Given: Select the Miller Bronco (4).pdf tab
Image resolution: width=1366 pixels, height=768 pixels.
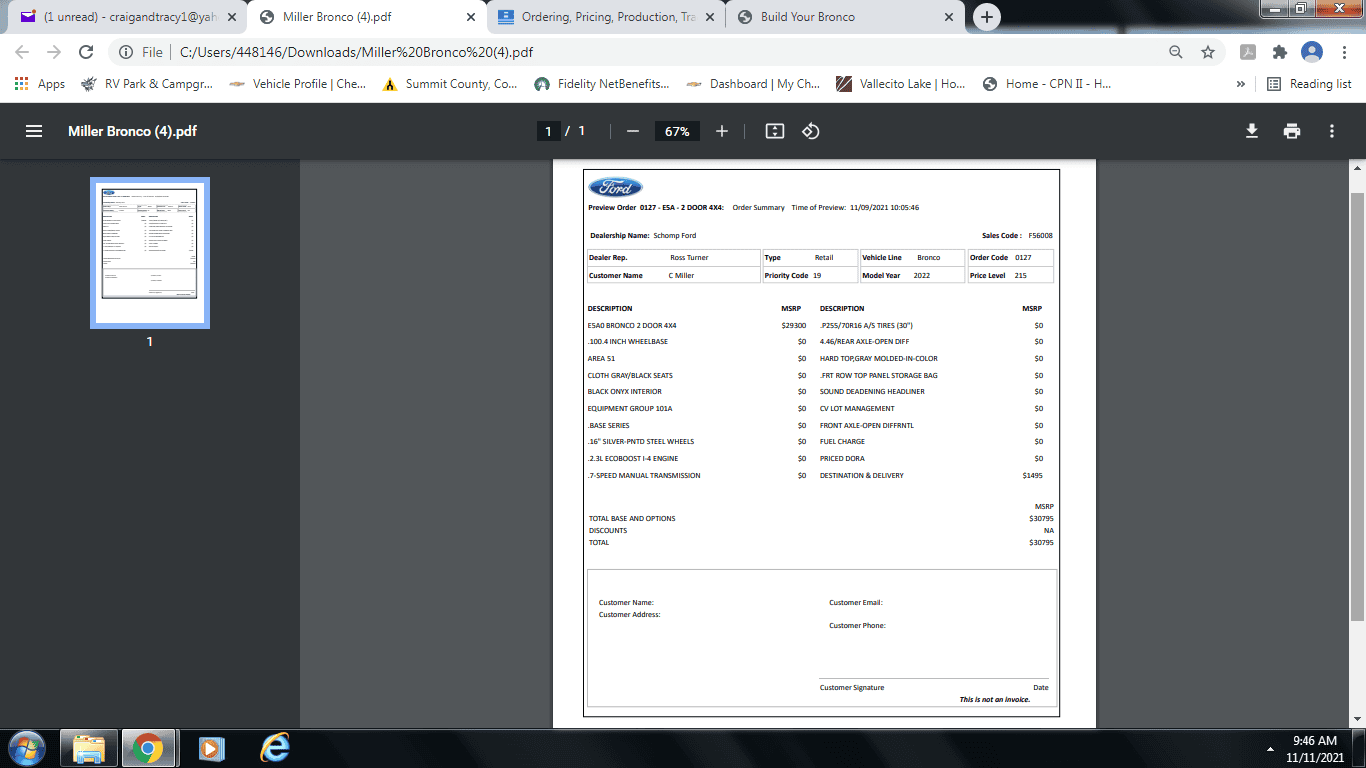Looking at the screenshot, I should [368, 17].
